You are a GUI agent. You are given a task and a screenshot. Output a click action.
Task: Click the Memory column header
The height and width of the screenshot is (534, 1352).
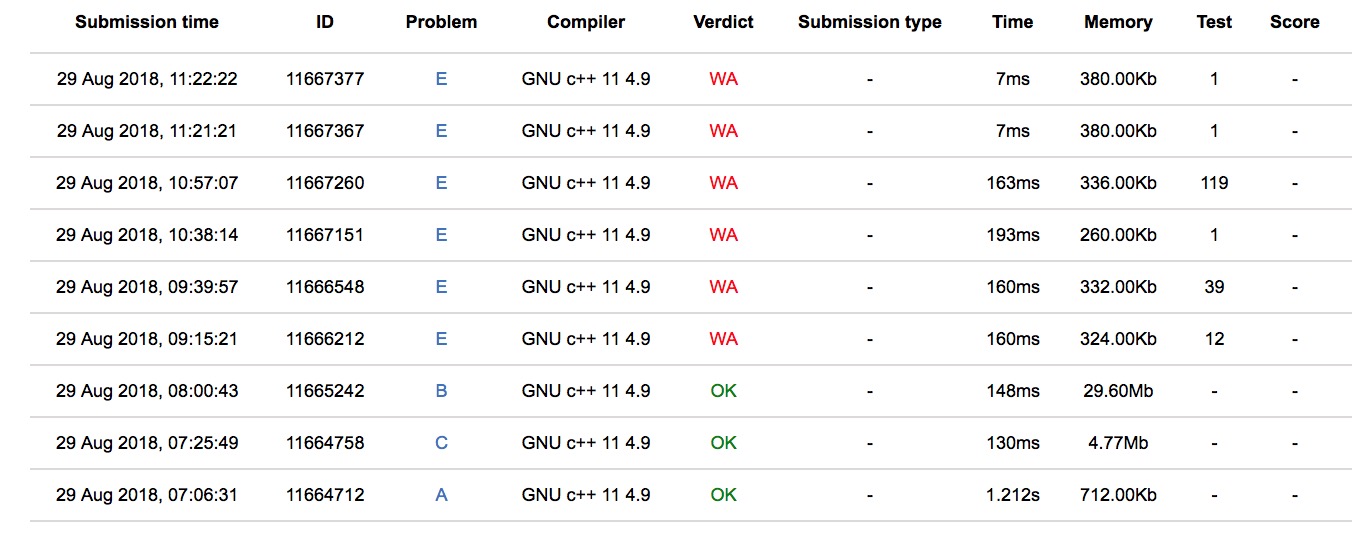pyautogui.click(x=1118, y=22)
